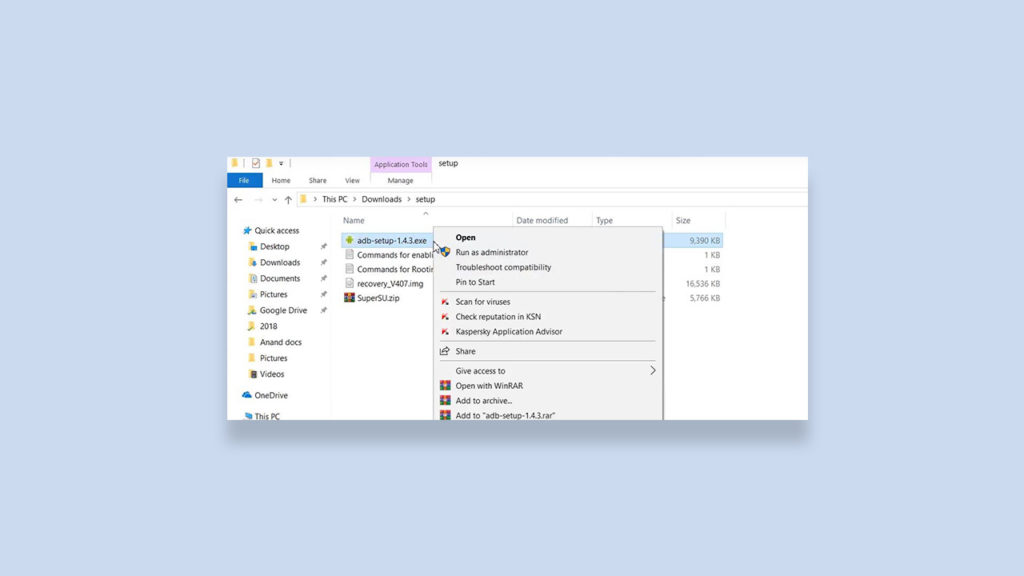Click the navigation Up arrow in Explorer
The width and height of the screenshot is (1024, 576).
coord(288,200)
